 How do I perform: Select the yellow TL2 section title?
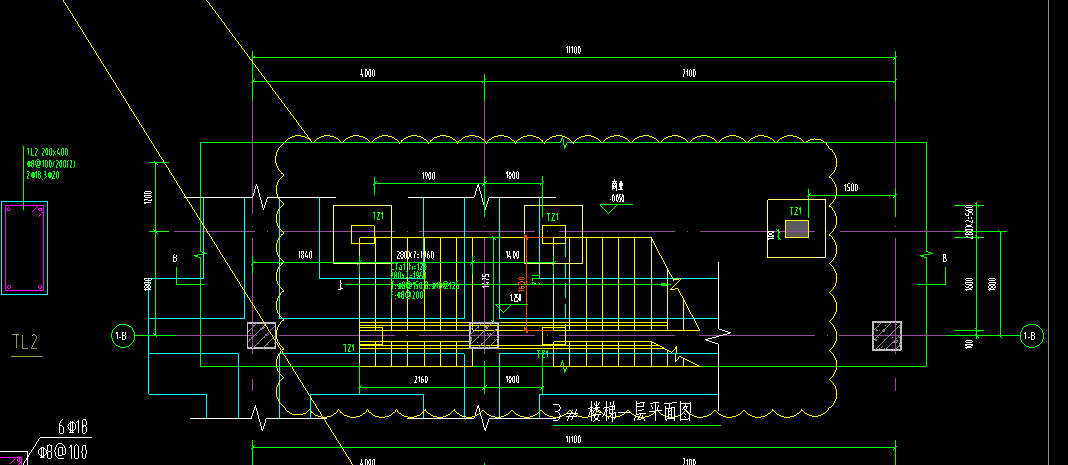(25, 342)
